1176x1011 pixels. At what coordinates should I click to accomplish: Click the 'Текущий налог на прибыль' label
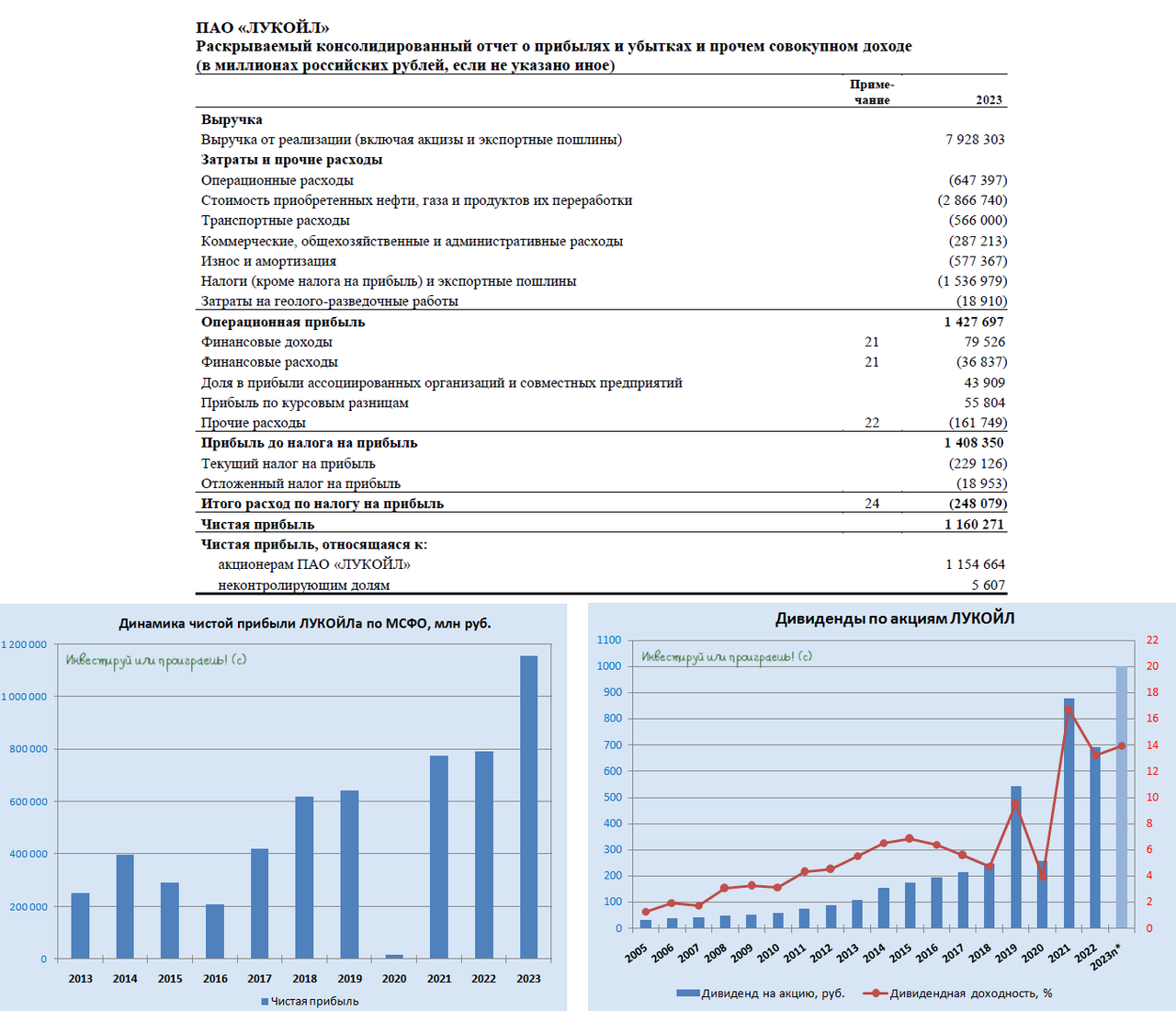tap(288, 463)
